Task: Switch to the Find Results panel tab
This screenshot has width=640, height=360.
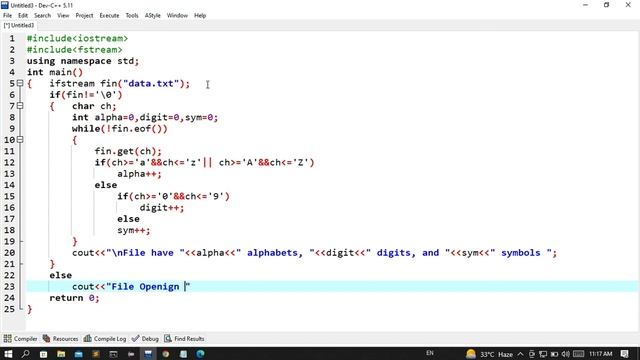Action: tap(184, 339)
